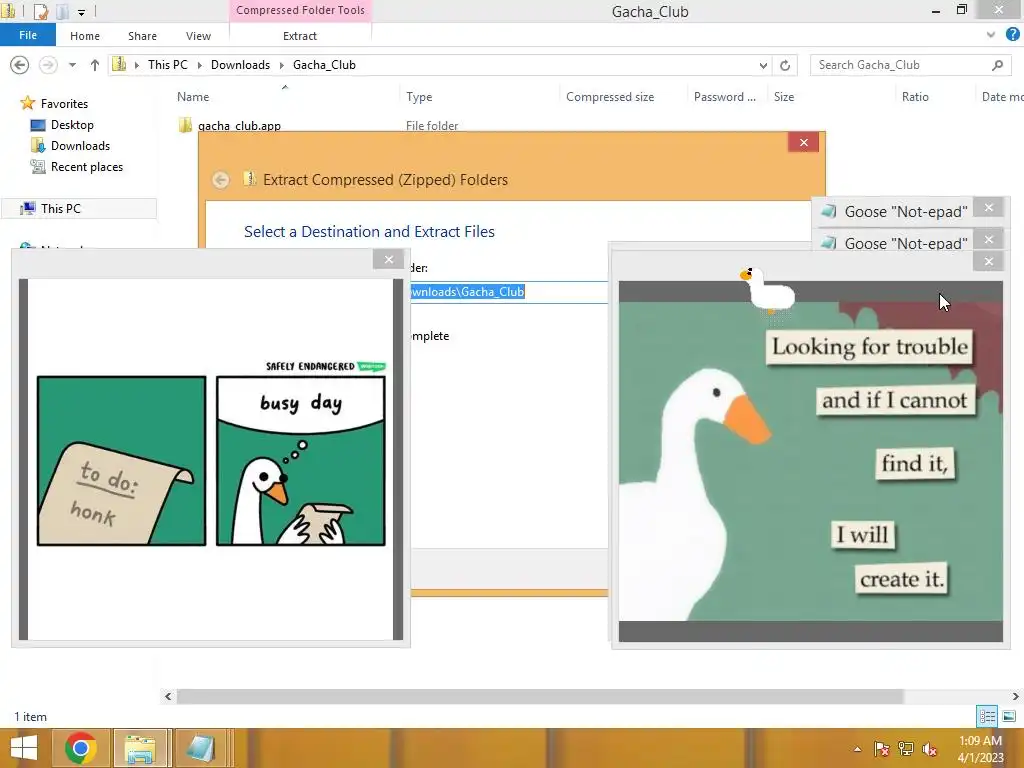
Task: Open the Share ribbon tab
Action: 142,36
